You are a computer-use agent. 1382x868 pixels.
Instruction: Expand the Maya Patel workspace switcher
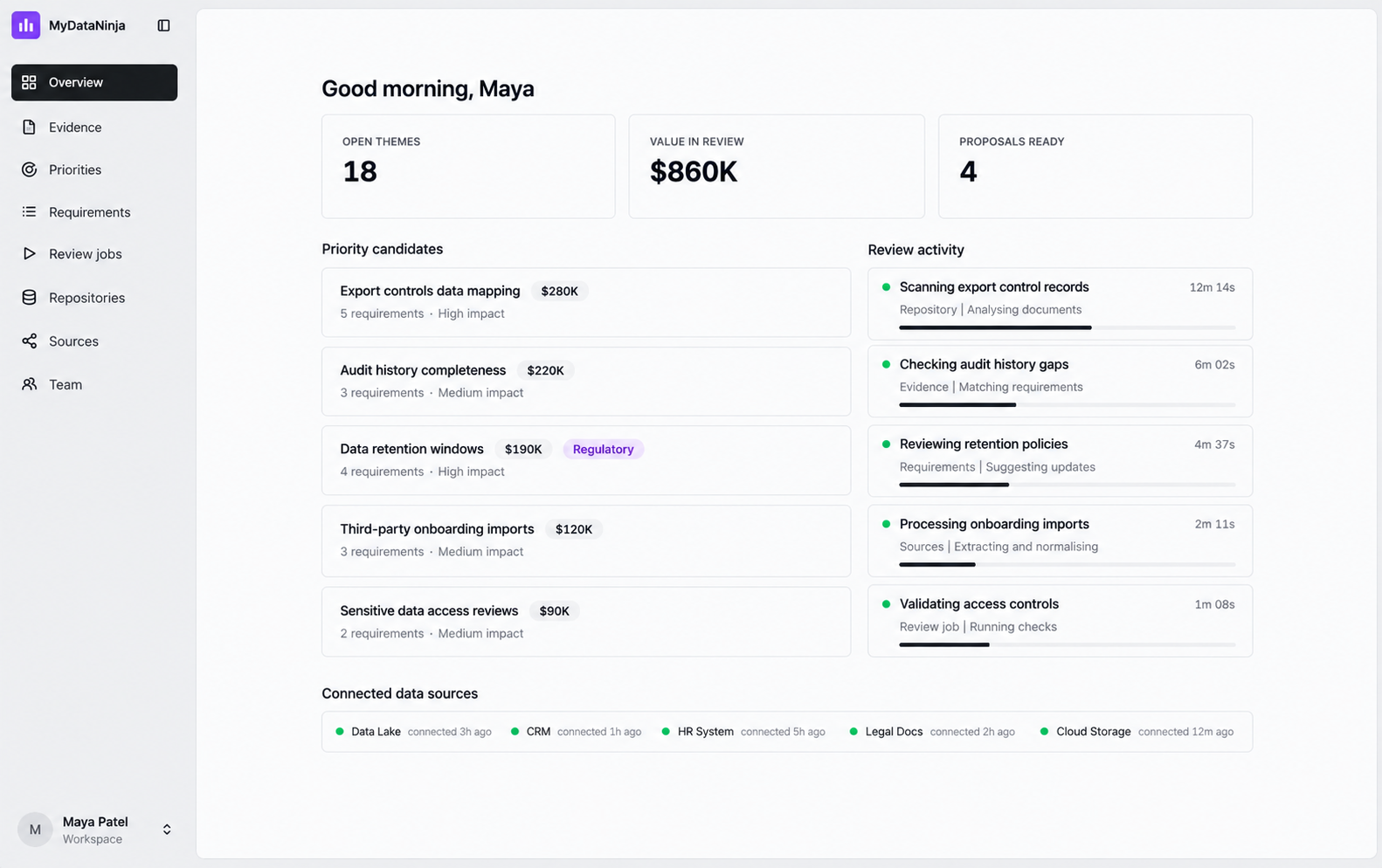coord(167,830)
